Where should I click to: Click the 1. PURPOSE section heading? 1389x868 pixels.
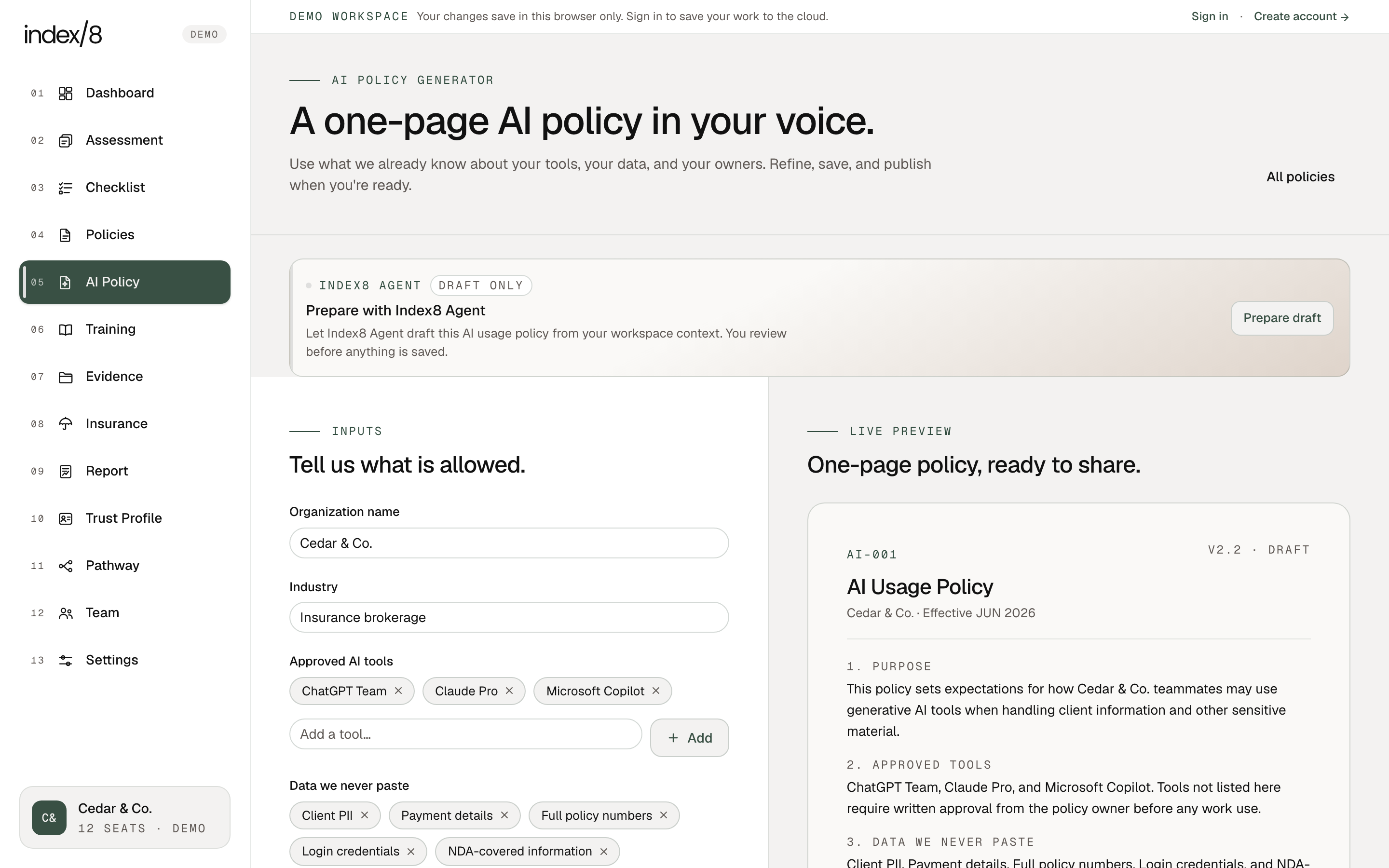[x=889, y=666]
